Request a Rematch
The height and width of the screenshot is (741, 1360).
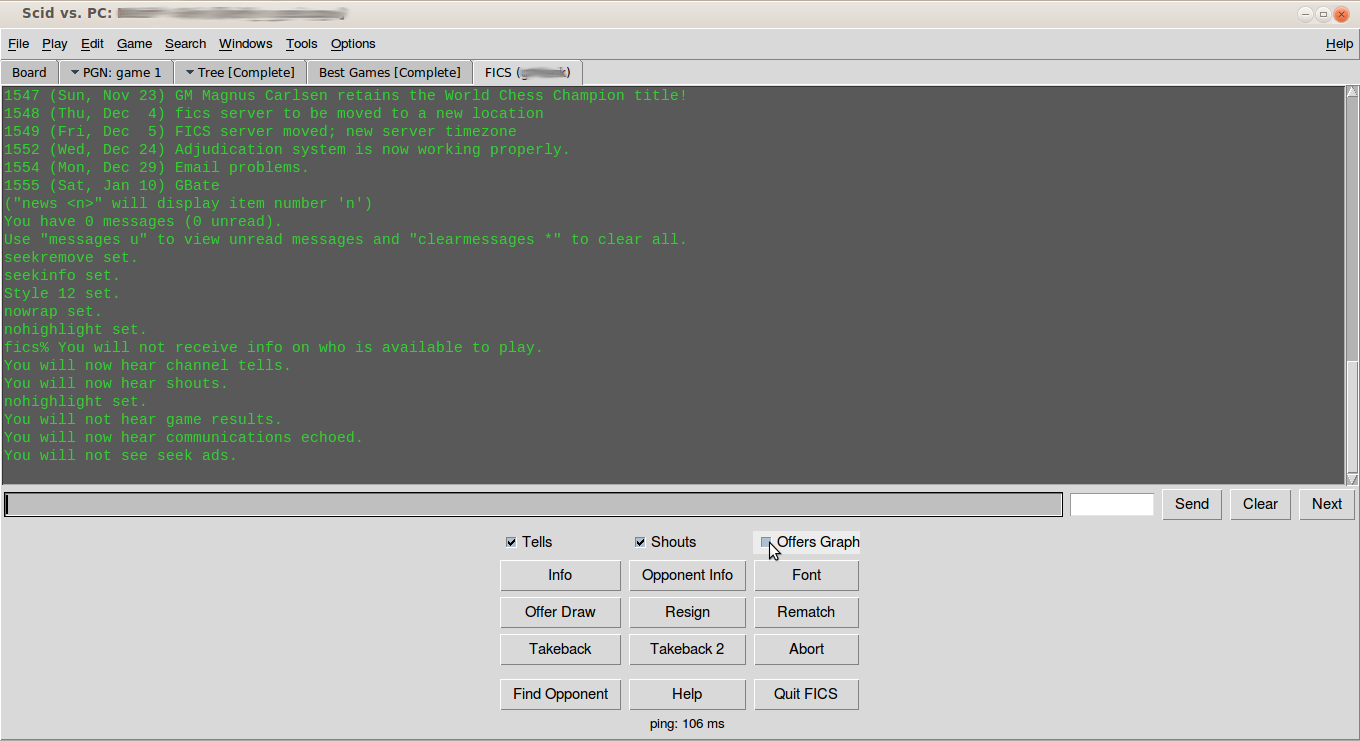(x=806, y=612)
